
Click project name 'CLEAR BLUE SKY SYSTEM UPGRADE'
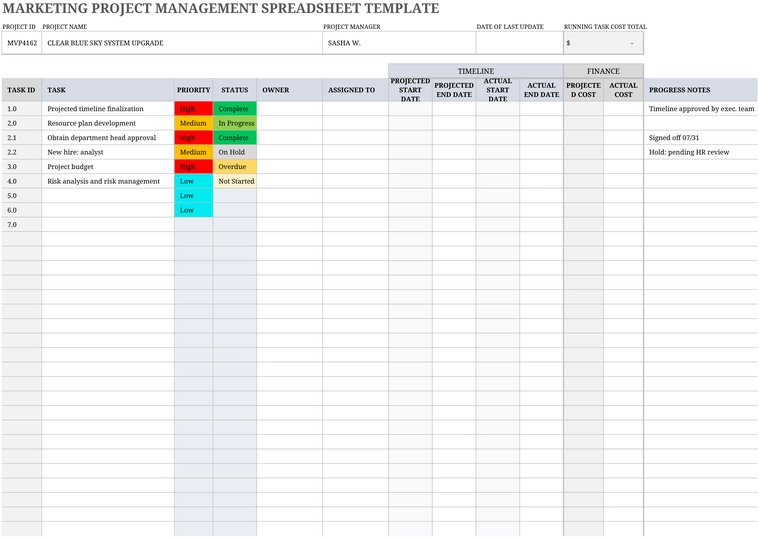(x=182, y=43)
